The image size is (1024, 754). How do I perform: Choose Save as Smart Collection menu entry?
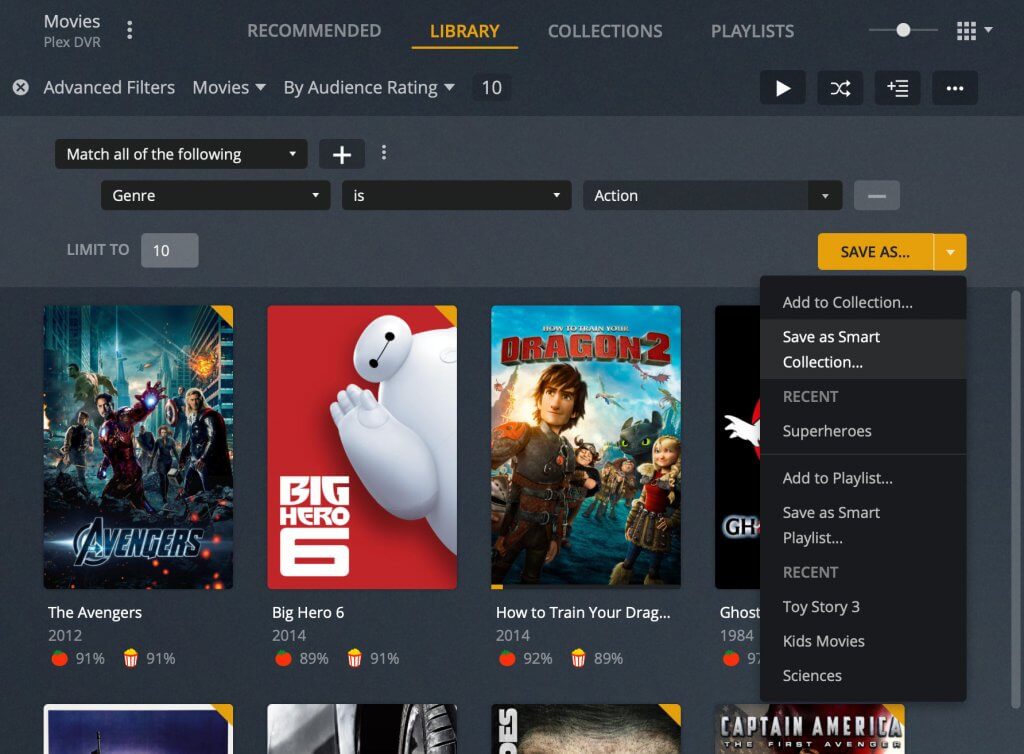831,349
